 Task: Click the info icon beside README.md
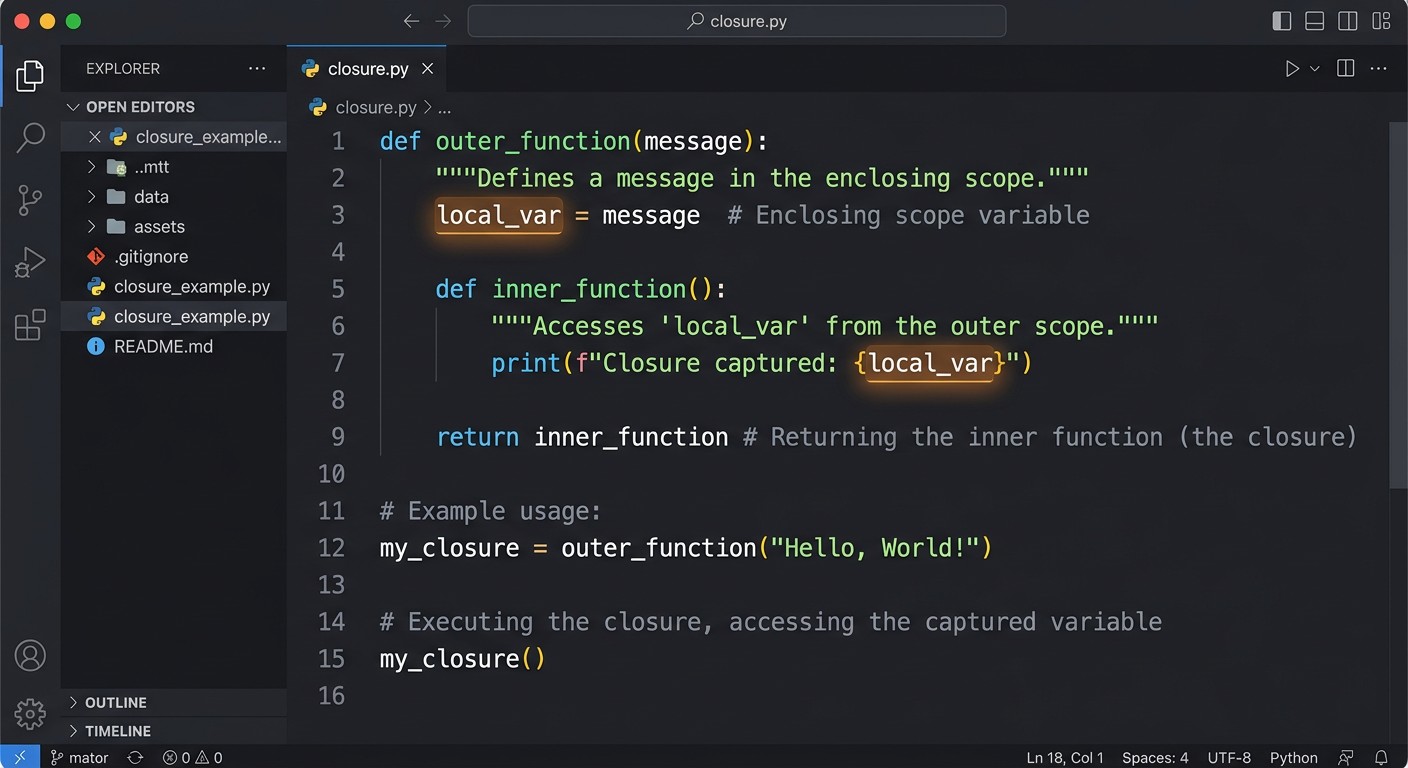coord(96,347)
